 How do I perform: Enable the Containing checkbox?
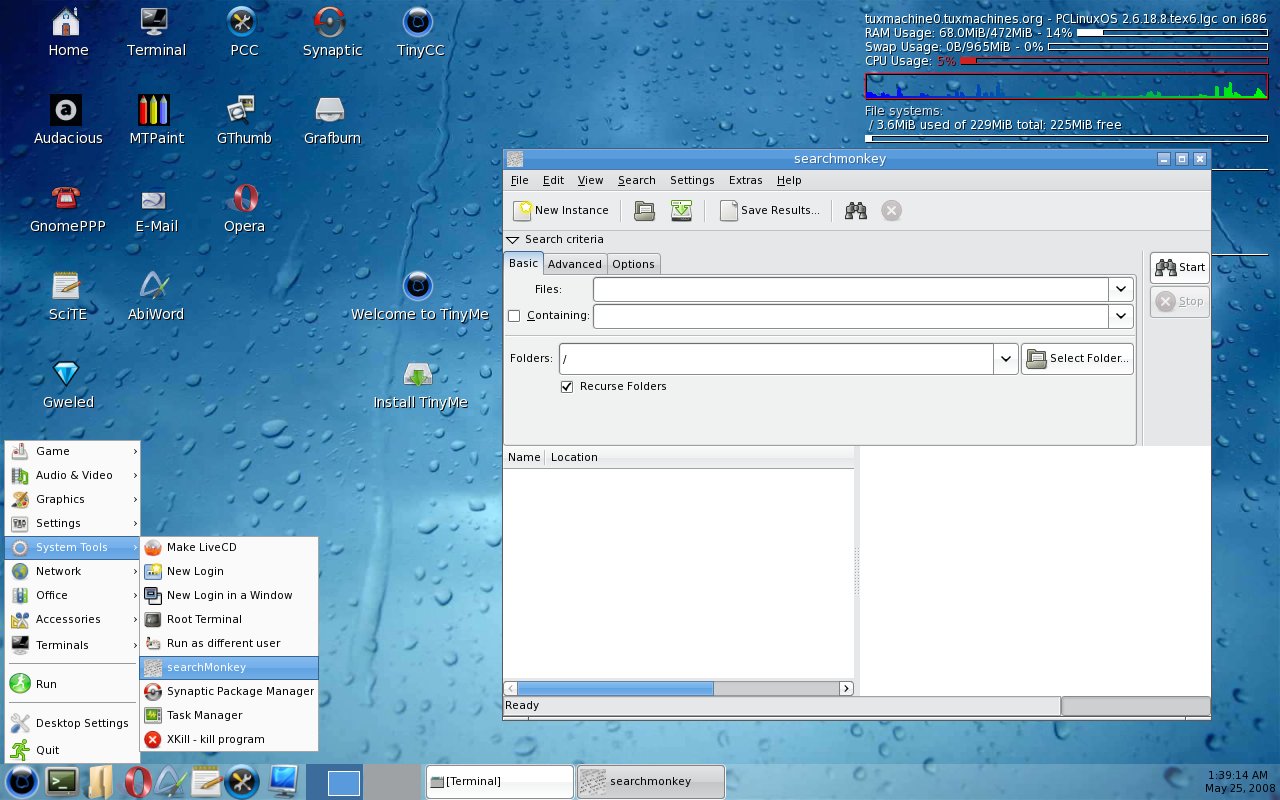coord(514,316)
